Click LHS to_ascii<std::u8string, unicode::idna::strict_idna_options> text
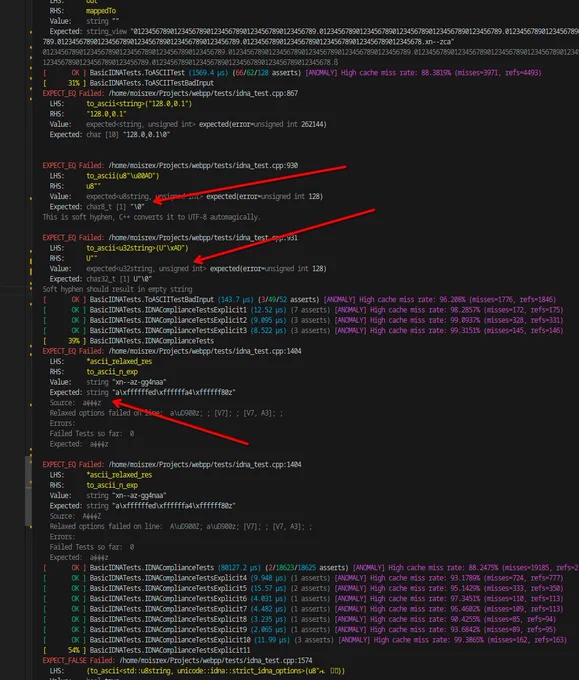This screenshot has height=680, width=579. tap(215, 670)
